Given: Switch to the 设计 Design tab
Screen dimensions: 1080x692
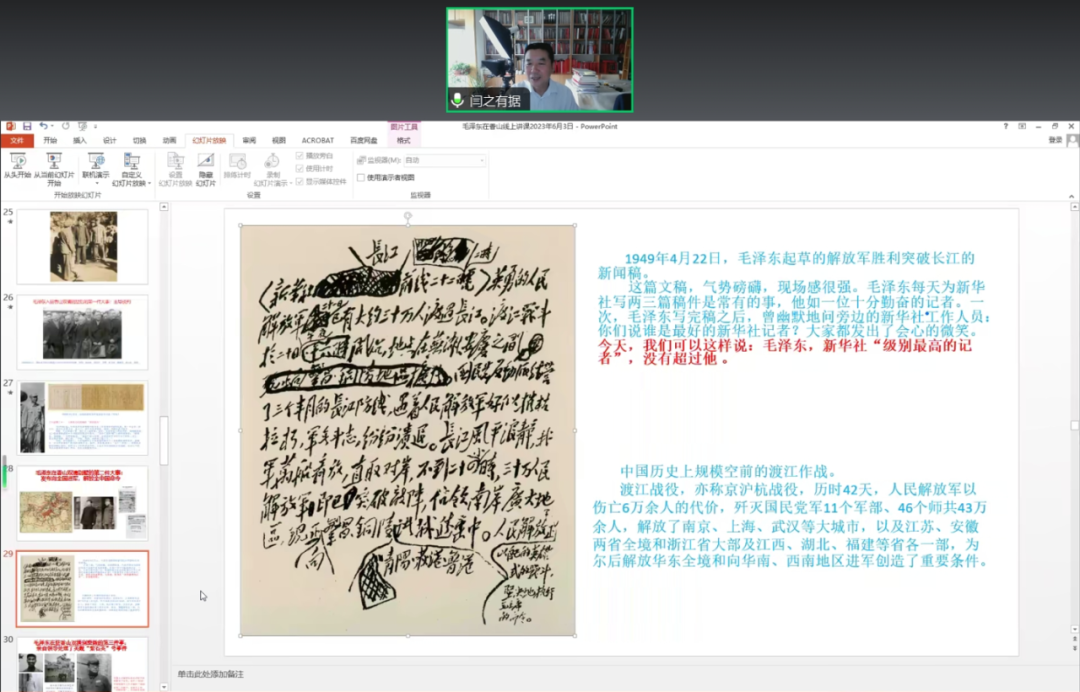Looking at the screenshot, I should coord(110,140).
